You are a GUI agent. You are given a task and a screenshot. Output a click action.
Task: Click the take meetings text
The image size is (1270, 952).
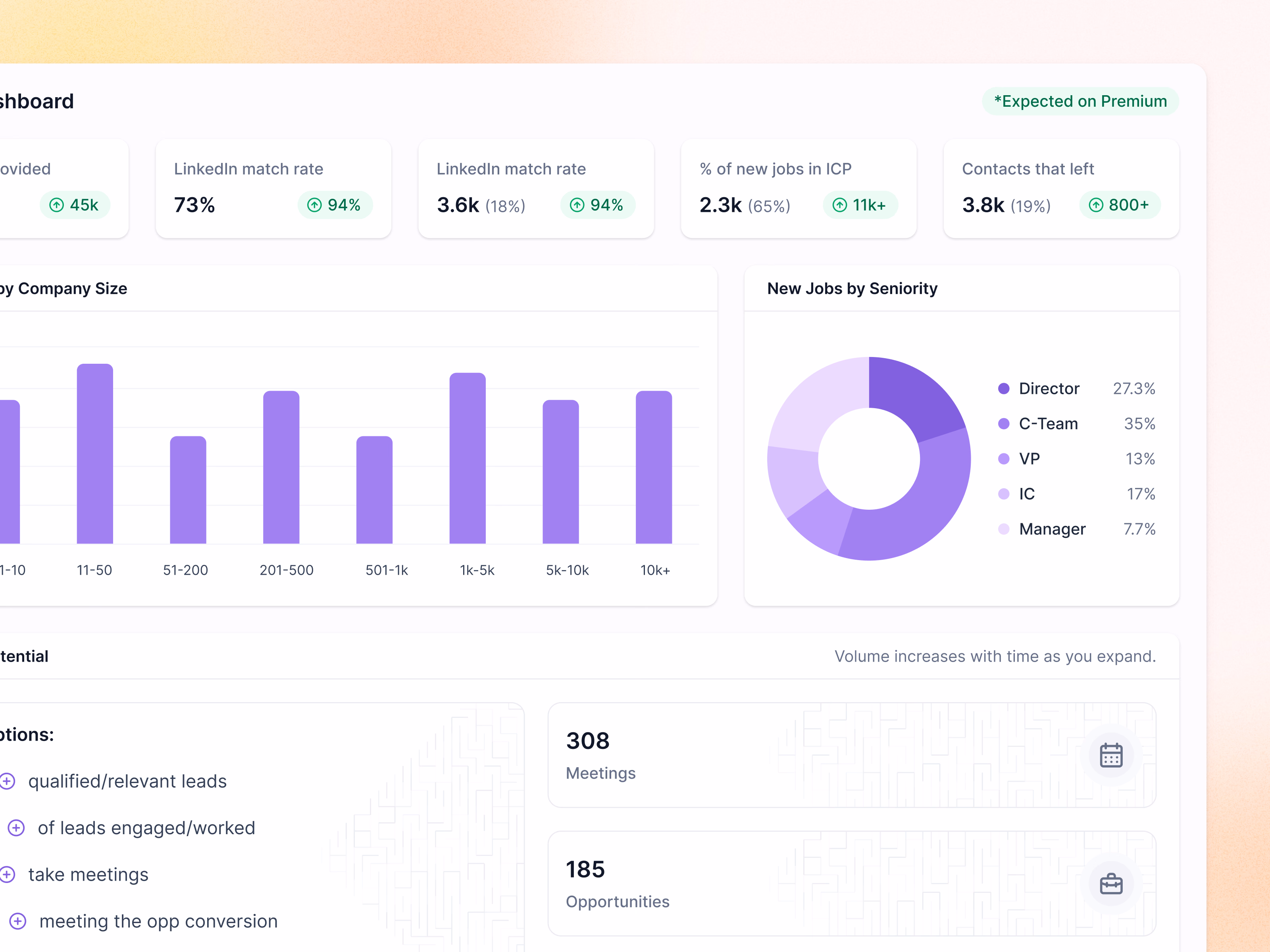click(89, 875)
